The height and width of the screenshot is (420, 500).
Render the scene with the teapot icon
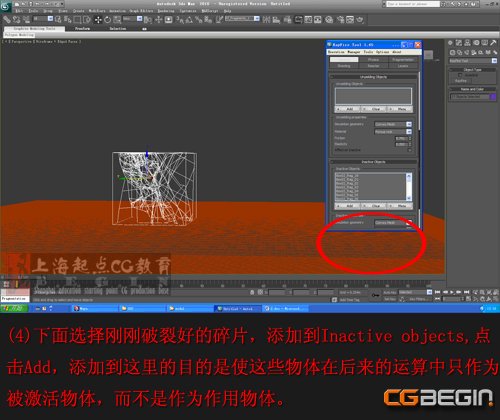pos(360,20)
